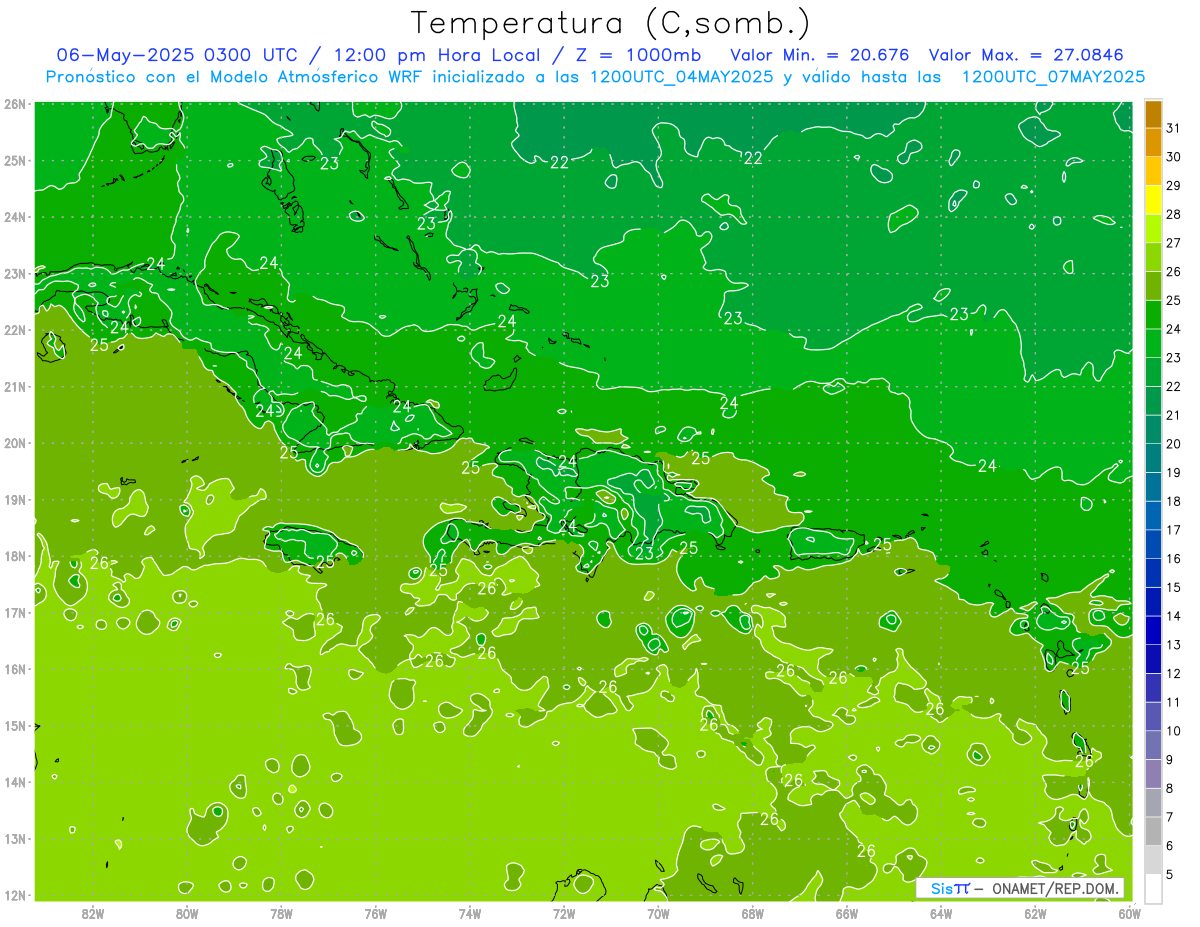Pick the light green swatch between 26 and 27
1200x927 pixels.
1153,257
